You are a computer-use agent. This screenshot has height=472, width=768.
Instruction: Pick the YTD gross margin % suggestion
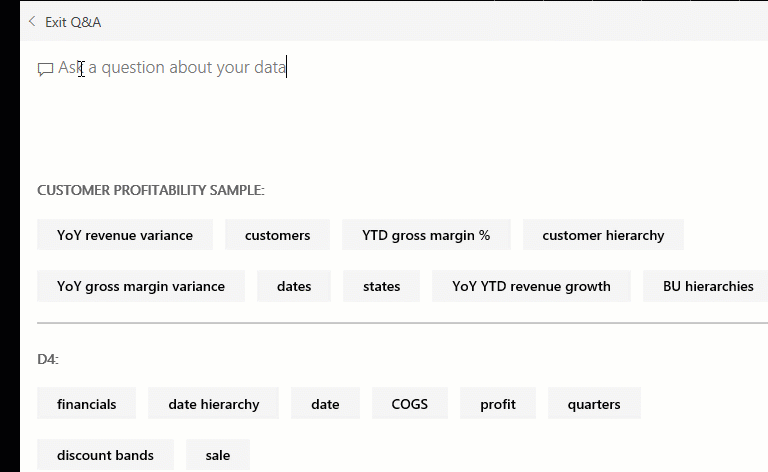426,235
